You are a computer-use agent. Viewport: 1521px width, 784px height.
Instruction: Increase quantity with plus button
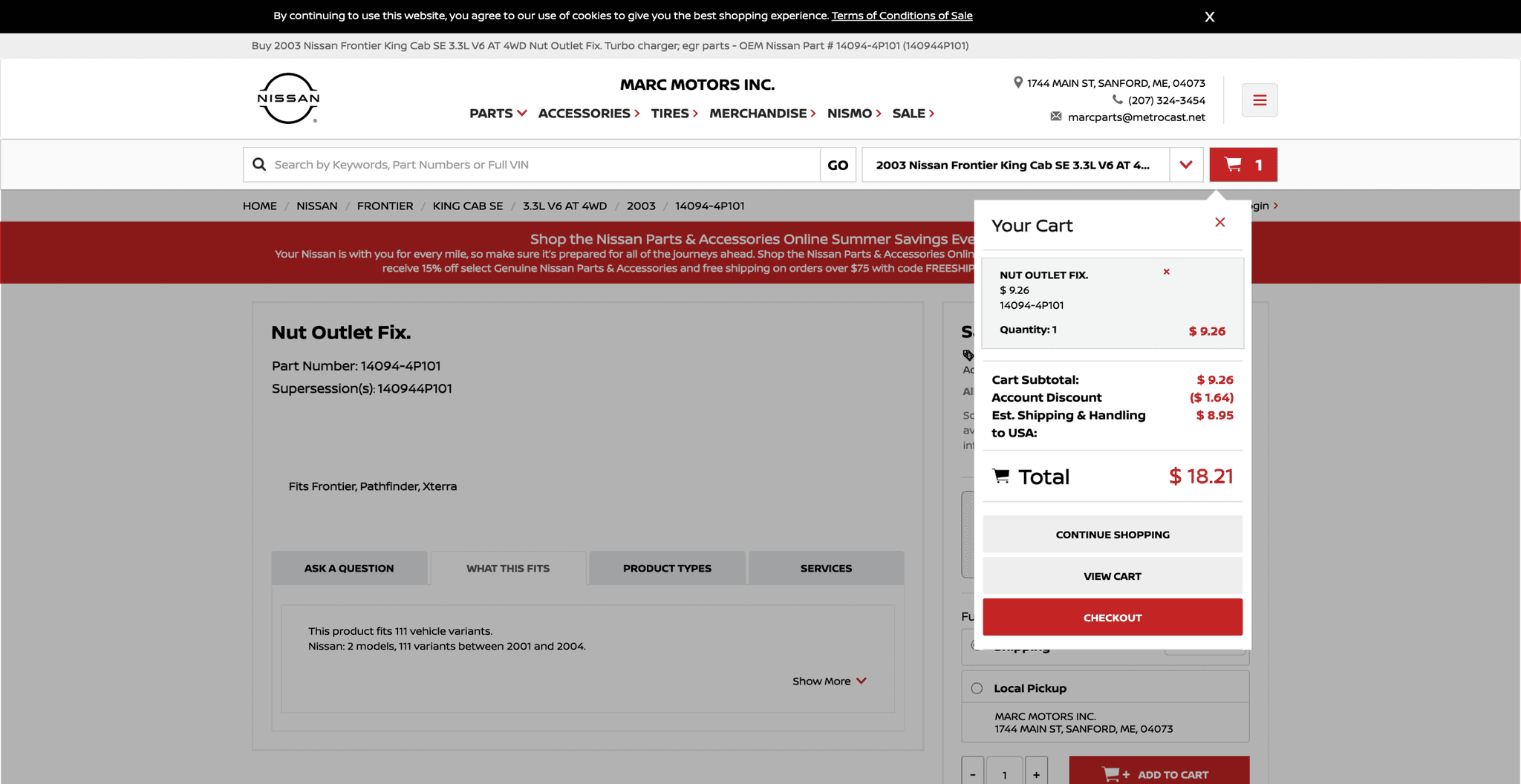(x=1036, y=772)
